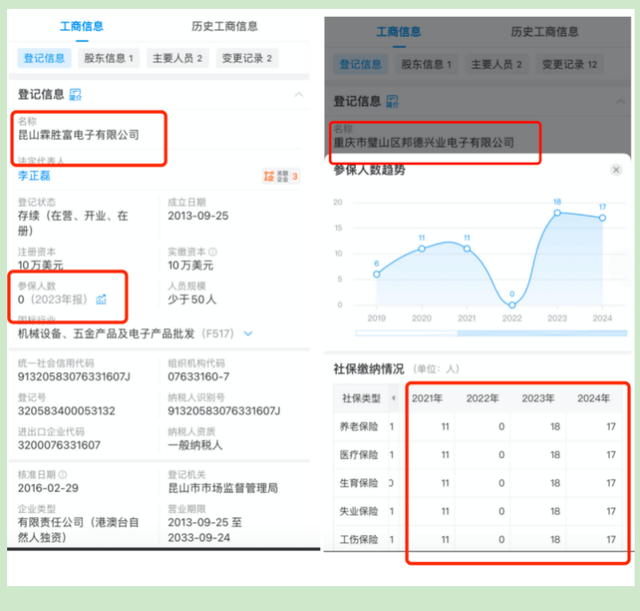Click company name 重庆市璧山区邦德兴业电子有限公司
This screenshot has width=640, height=611.
(x=424, y=142)
